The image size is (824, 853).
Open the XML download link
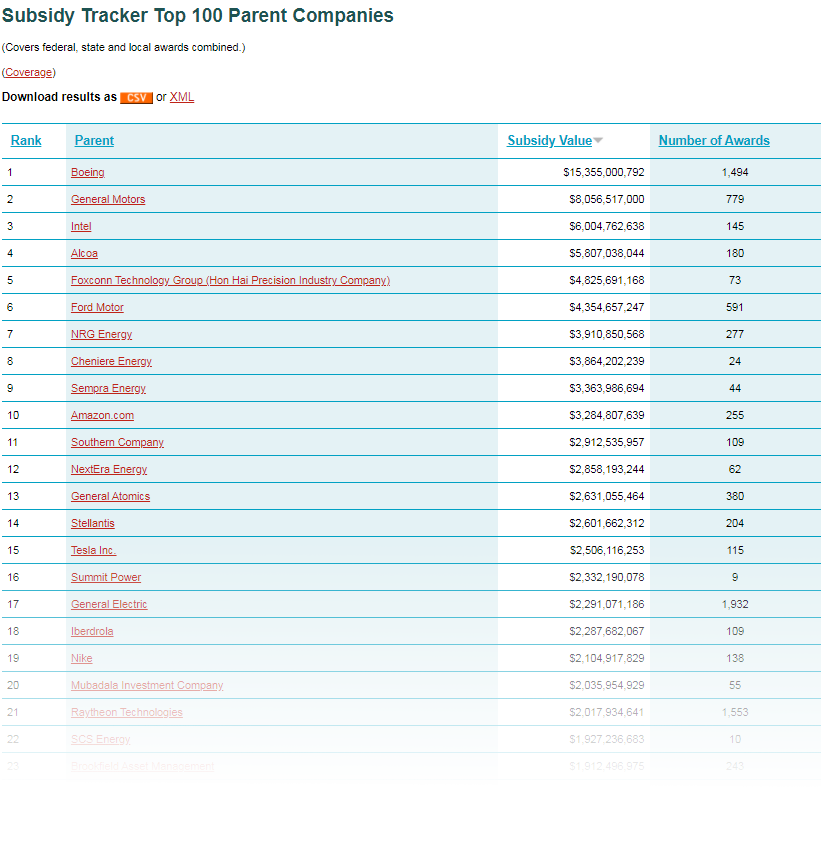click(x=182, y=97)
